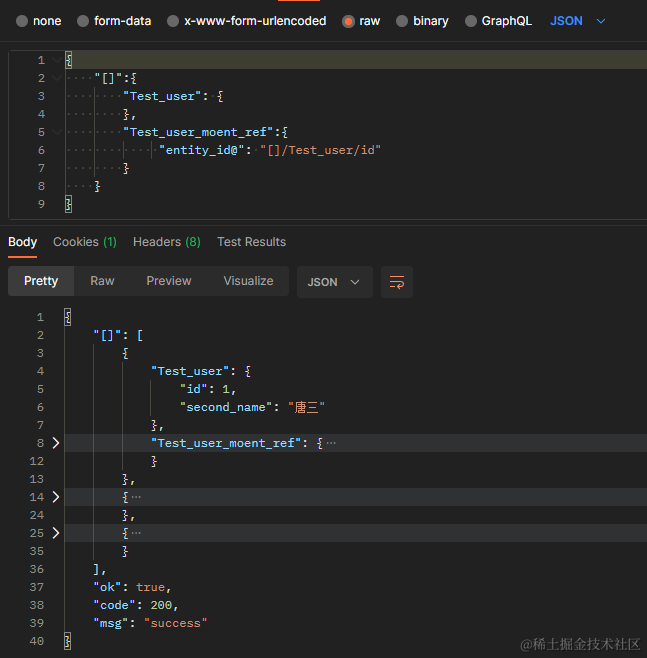Click the "msg": "success" line

[x=150, y=624]
